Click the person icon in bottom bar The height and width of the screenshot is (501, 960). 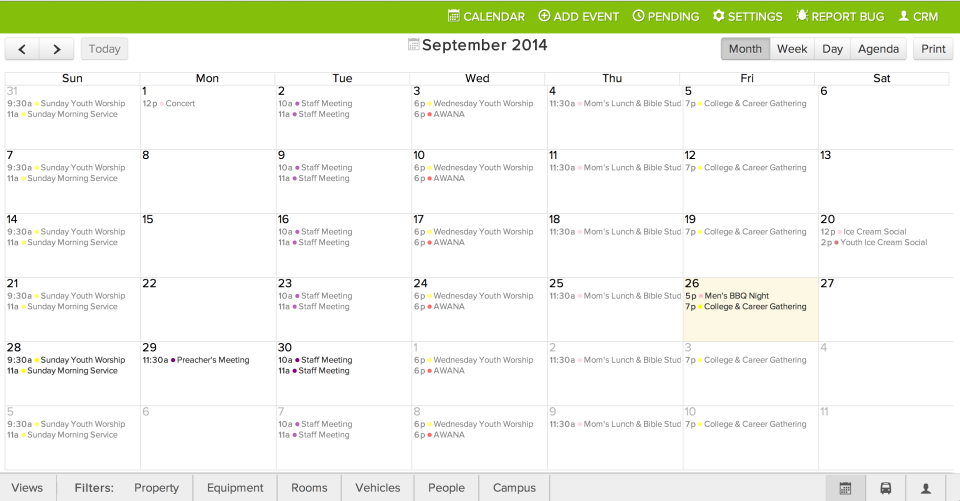point(926,488)
